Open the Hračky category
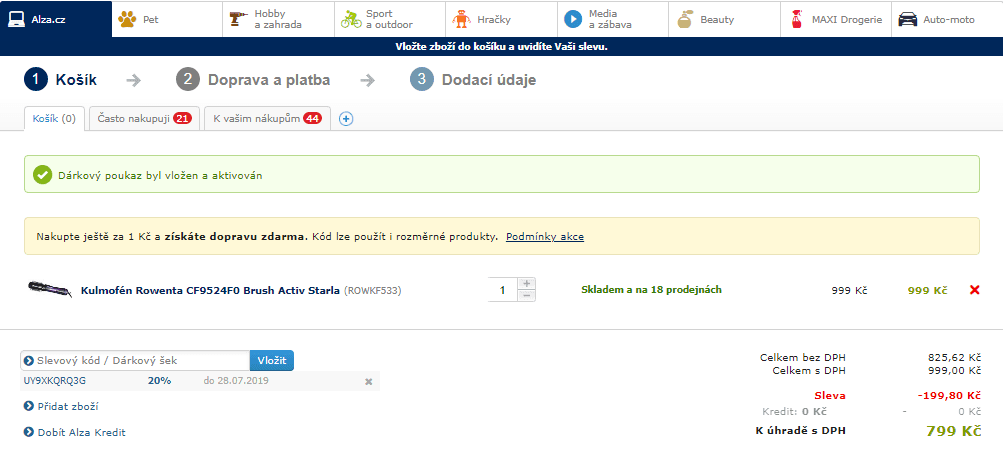This screenshot has width=1003, height=463. pyautogui.click(x=502, y=19)
